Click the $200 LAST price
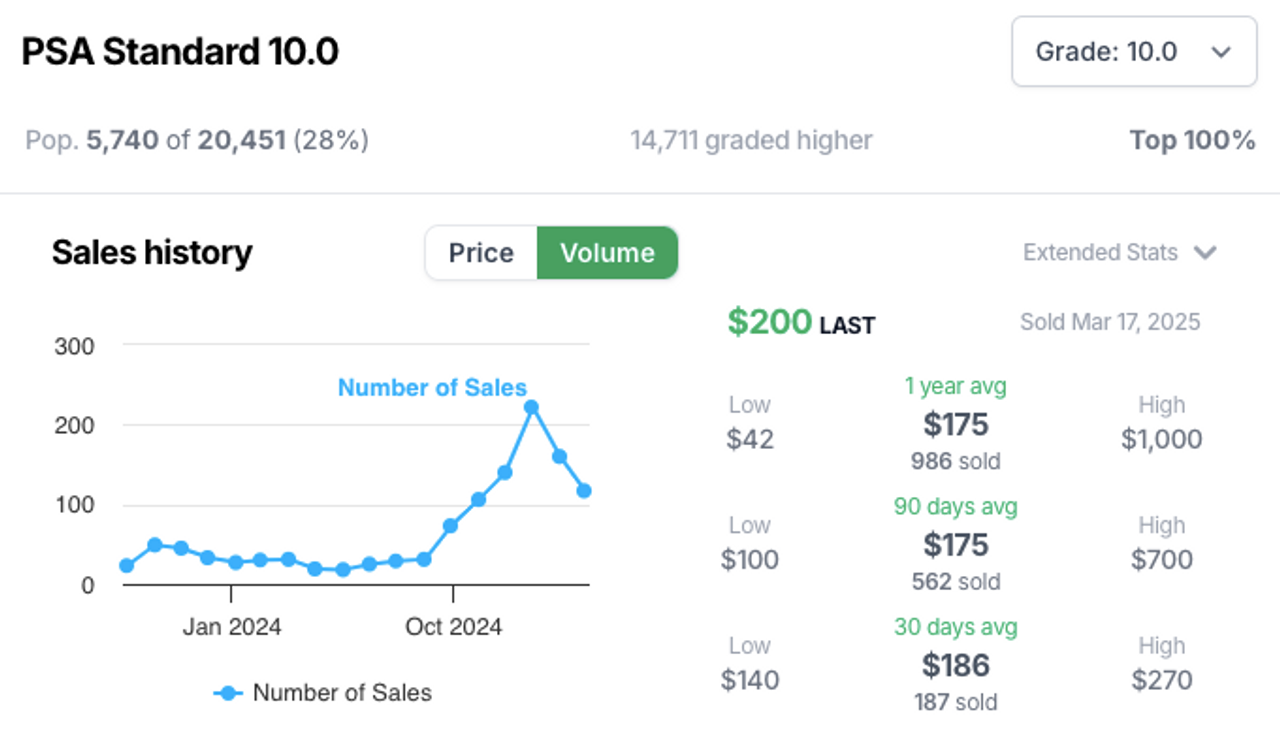 pyautogui.click(x=801, y=322)
